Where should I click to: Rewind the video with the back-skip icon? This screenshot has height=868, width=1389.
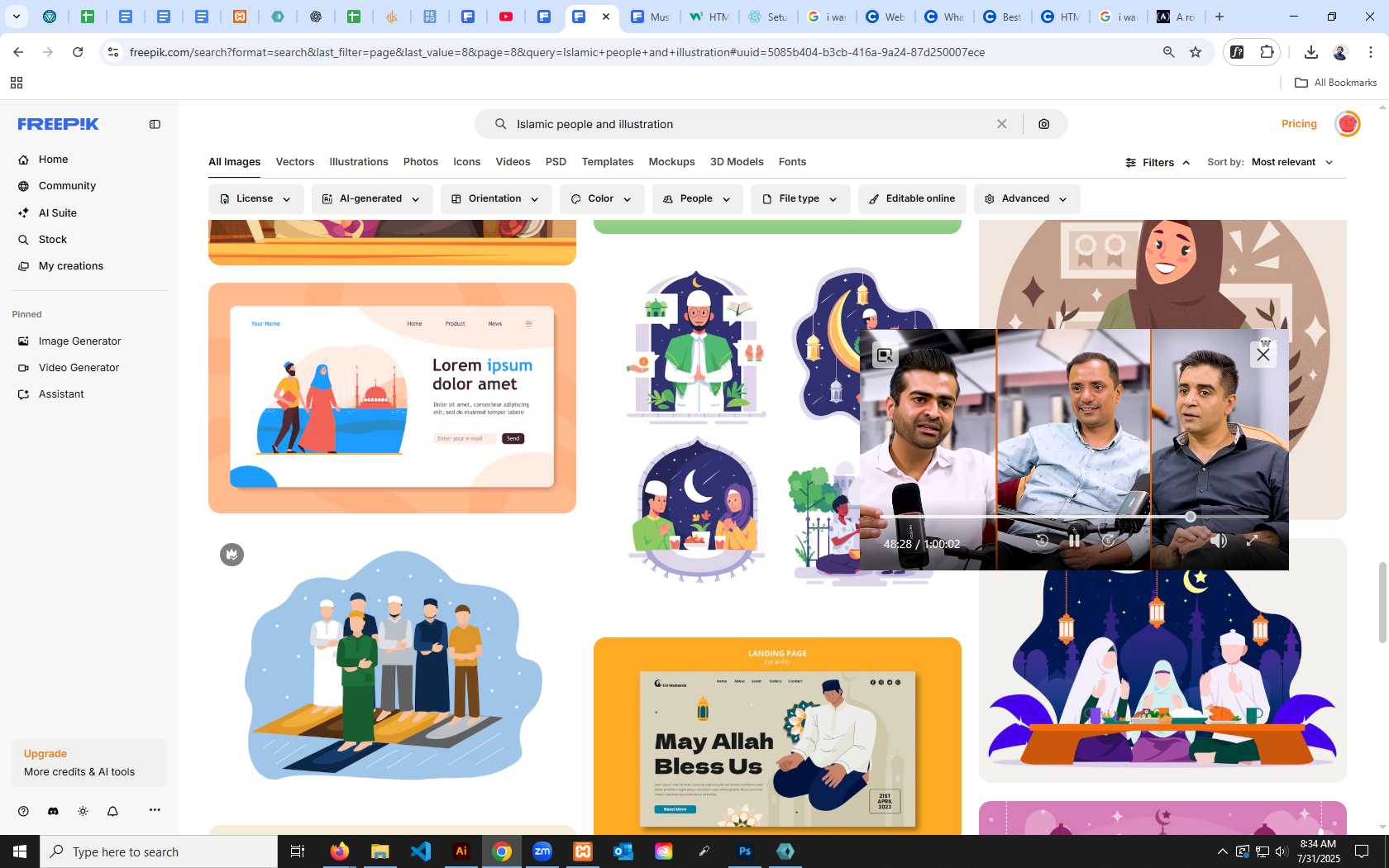pos(1042,541)
